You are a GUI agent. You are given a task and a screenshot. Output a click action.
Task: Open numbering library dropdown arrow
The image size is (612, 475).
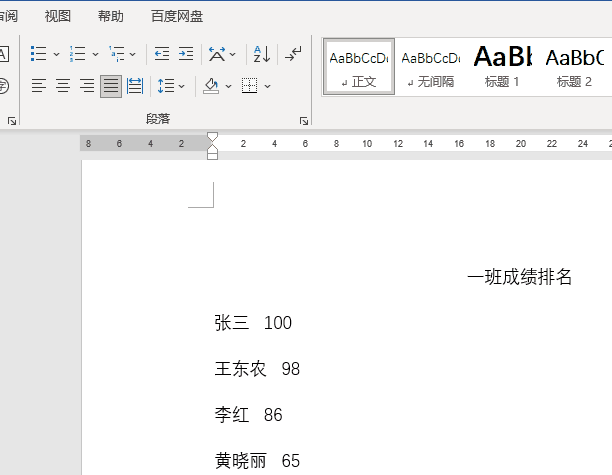click(95, 54)
